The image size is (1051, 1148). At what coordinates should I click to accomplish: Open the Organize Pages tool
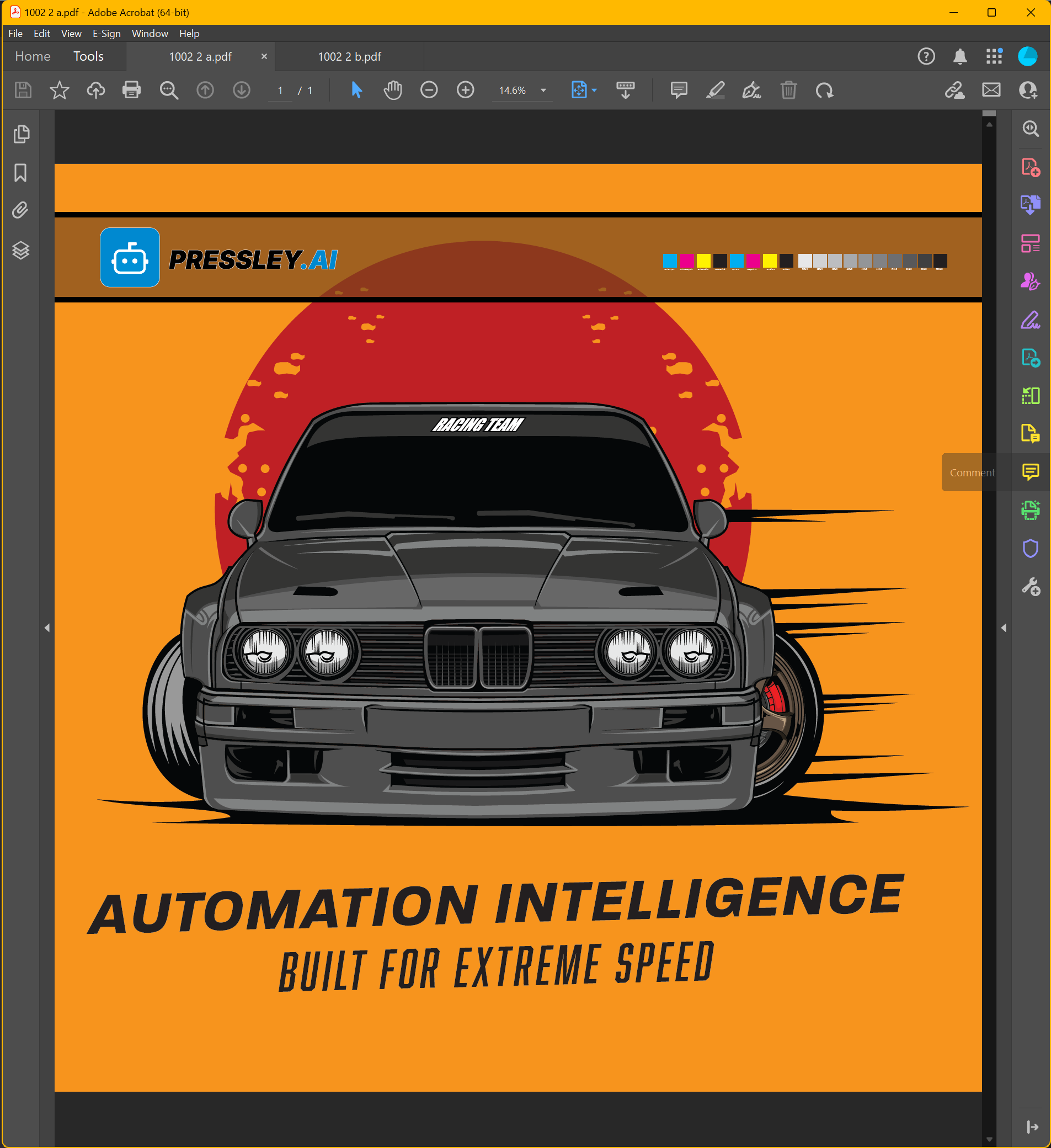[1031, 243]
